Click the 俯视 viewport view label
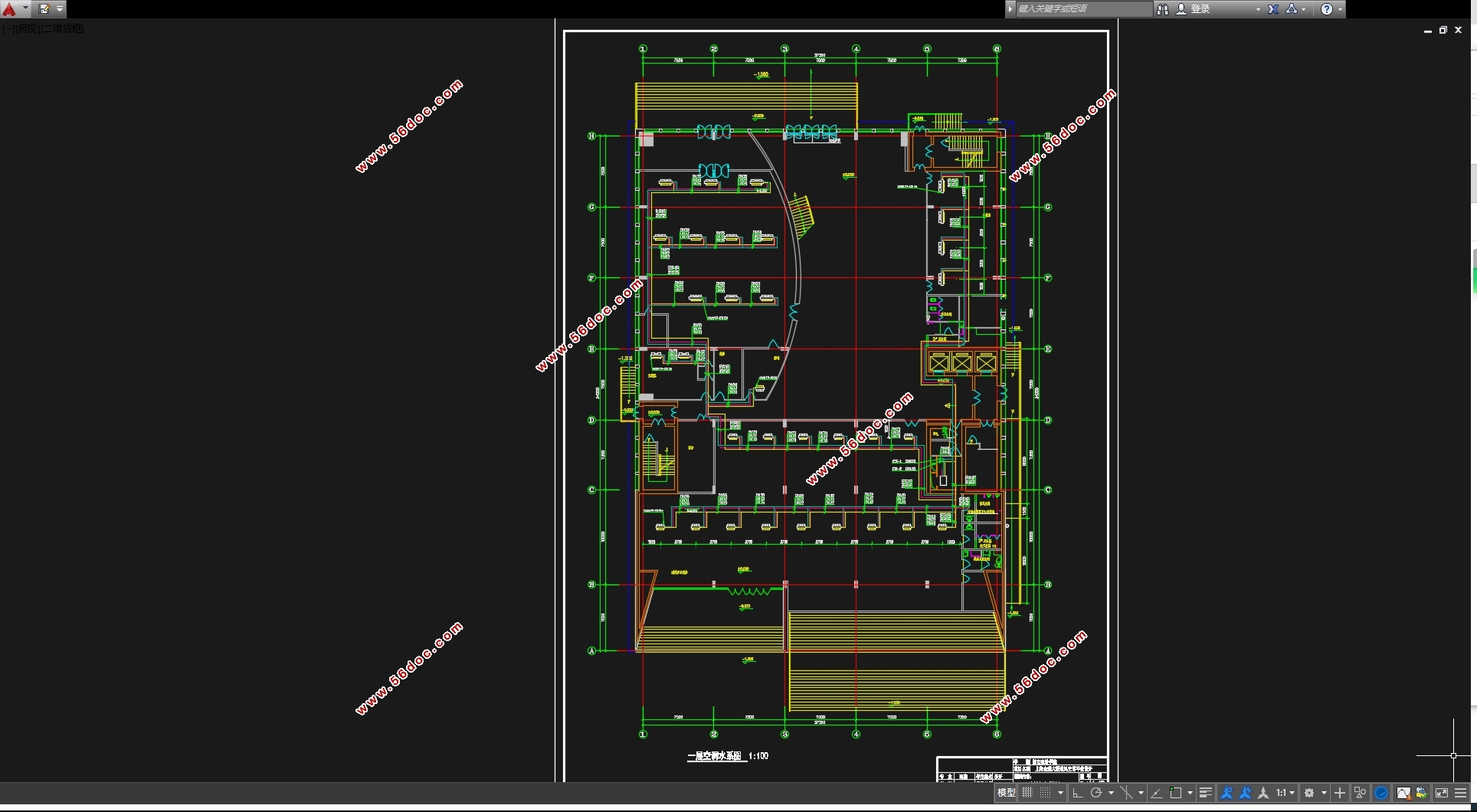The width and height of the screenshot is (1477, 812). pos(25,28)
